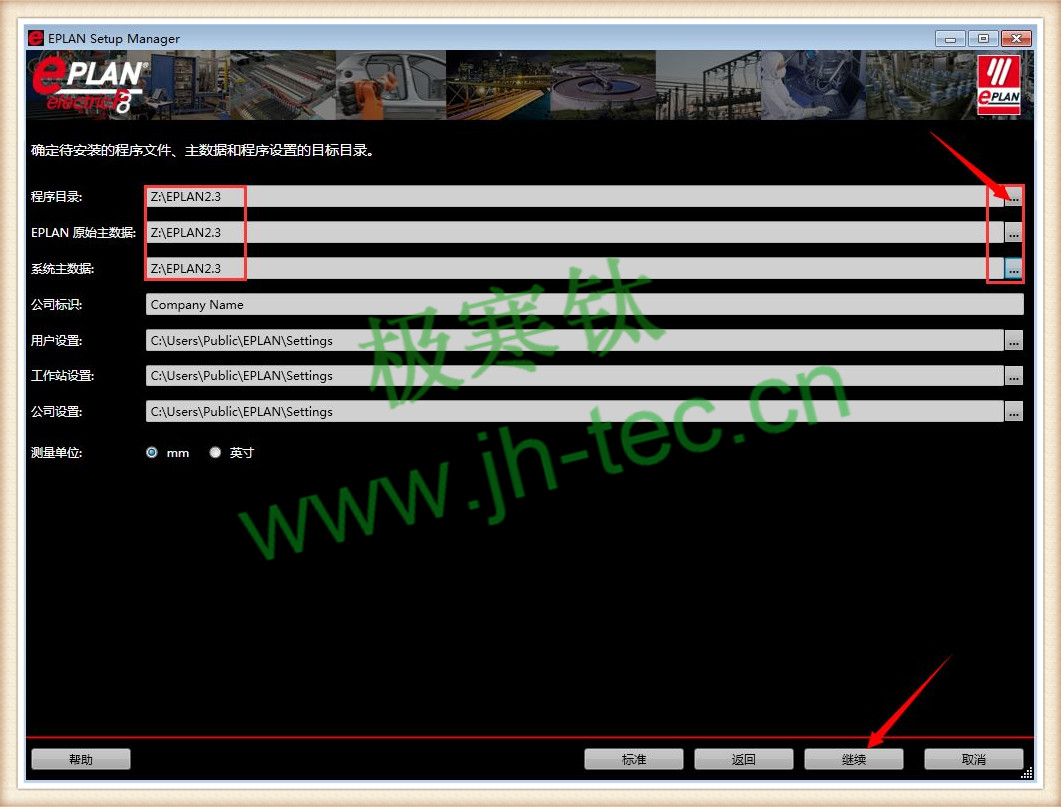Minimize the EPLAN Setup Manager window

click(950, 39)
